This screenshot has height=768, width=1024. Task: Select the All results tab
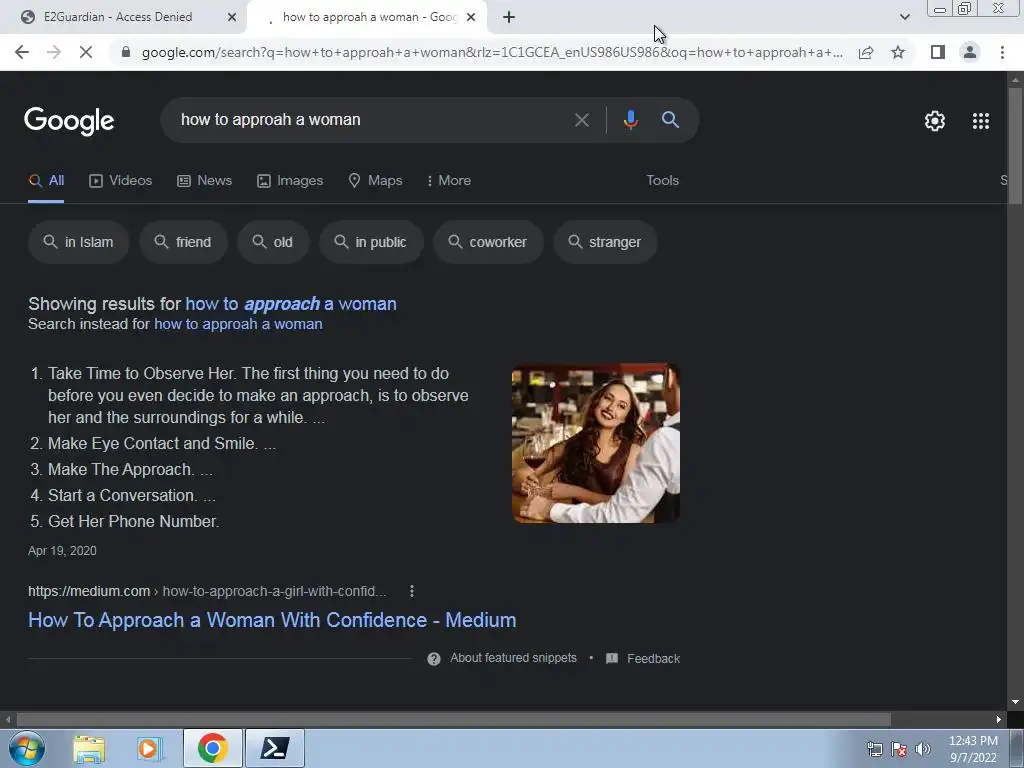point(46,180)
